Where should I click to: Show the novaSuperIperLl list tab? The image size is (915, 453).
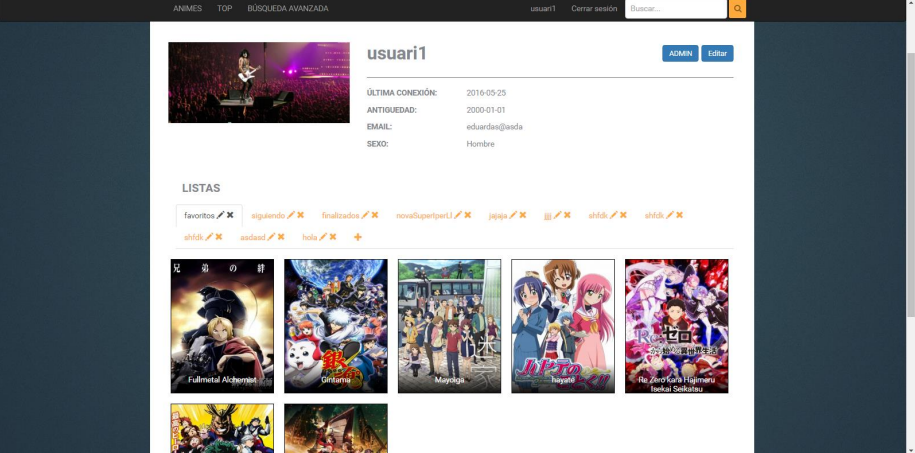424,215
